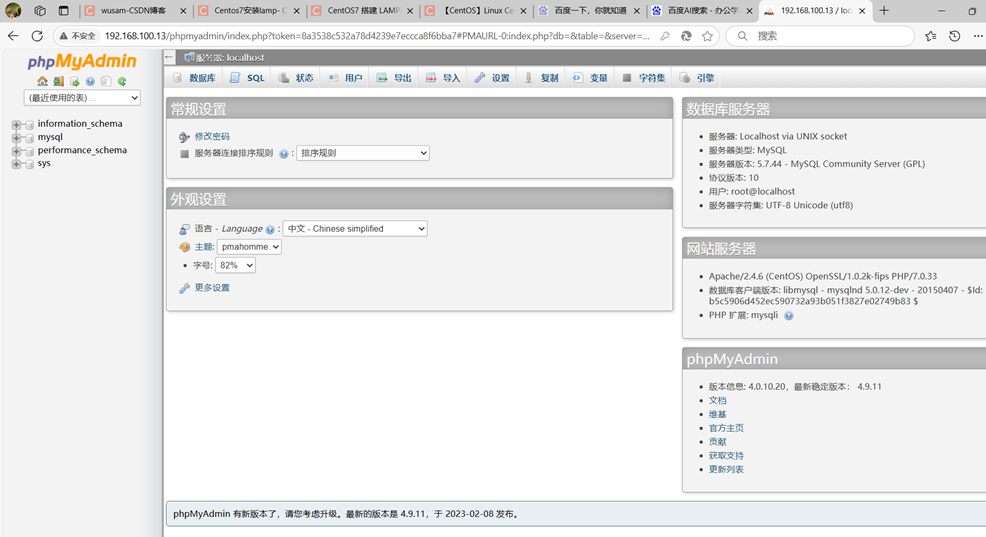Click the Home icon in phpMyAdmin sidebar
The width and height of the screenshot is (986, 537).
tap(42, 81)
